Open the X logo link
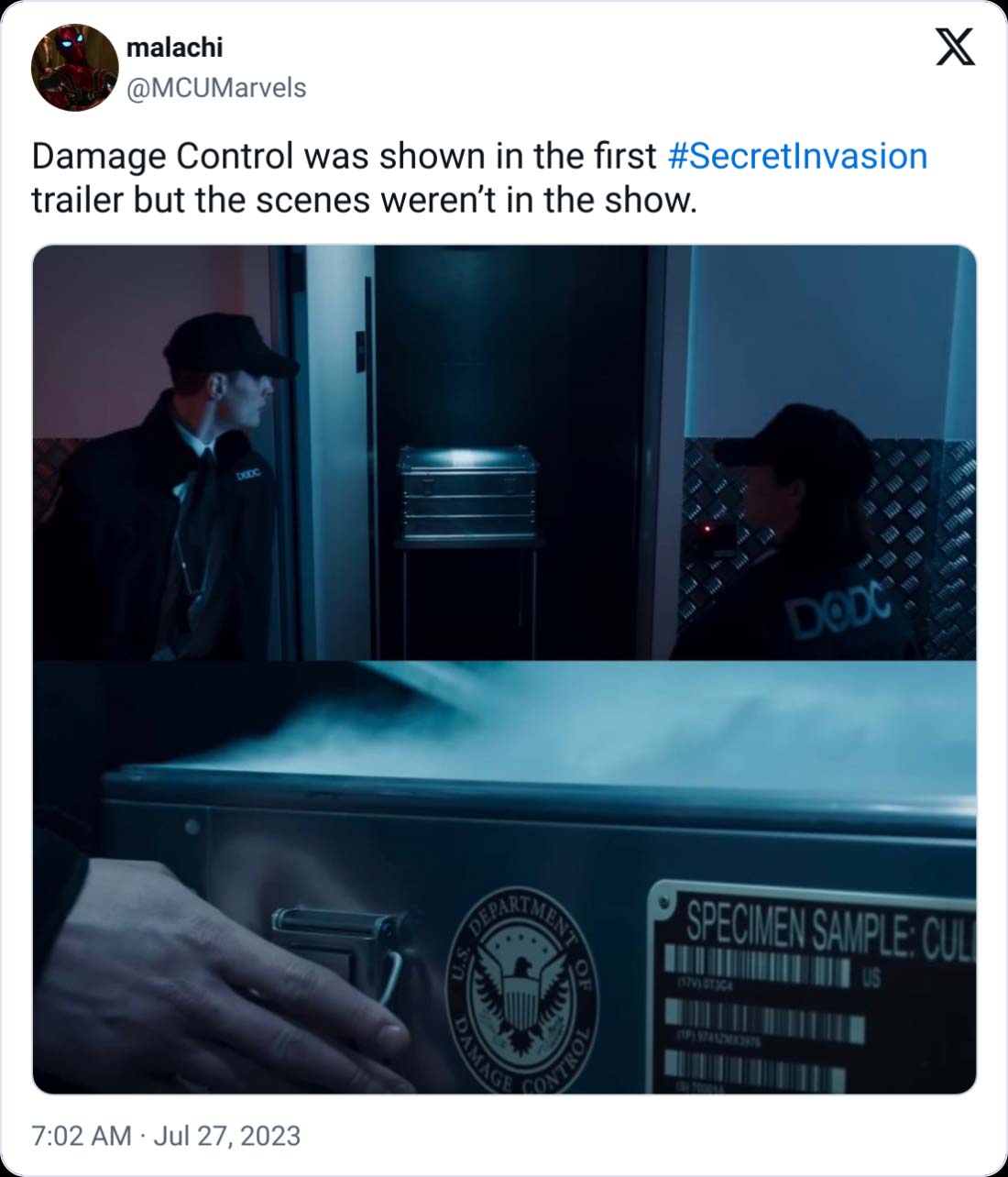This screenshot has height=1177, width=1008. click(955, 47)
